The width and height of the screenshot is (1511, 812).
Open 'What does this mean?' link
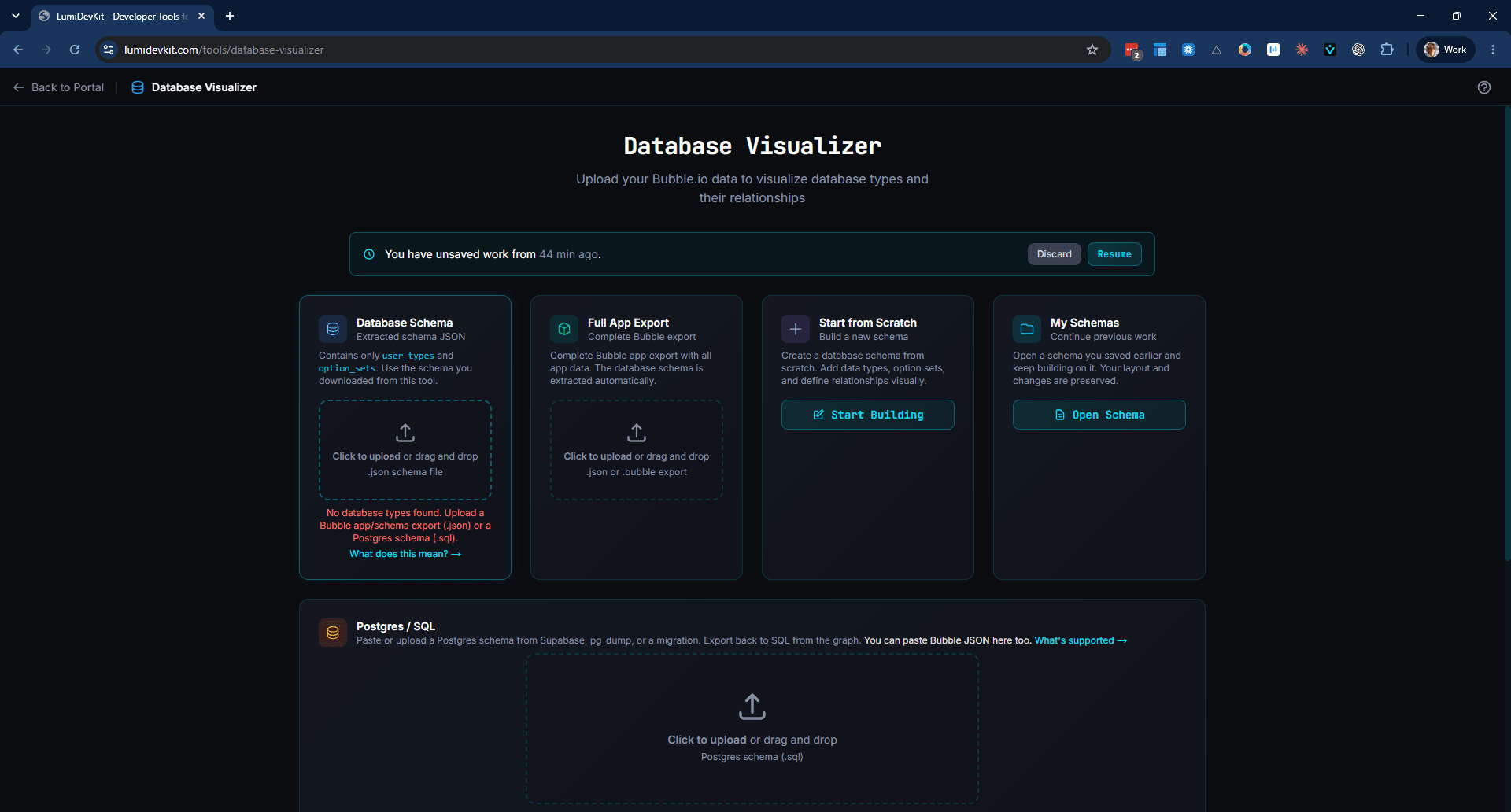coord(405,554)
